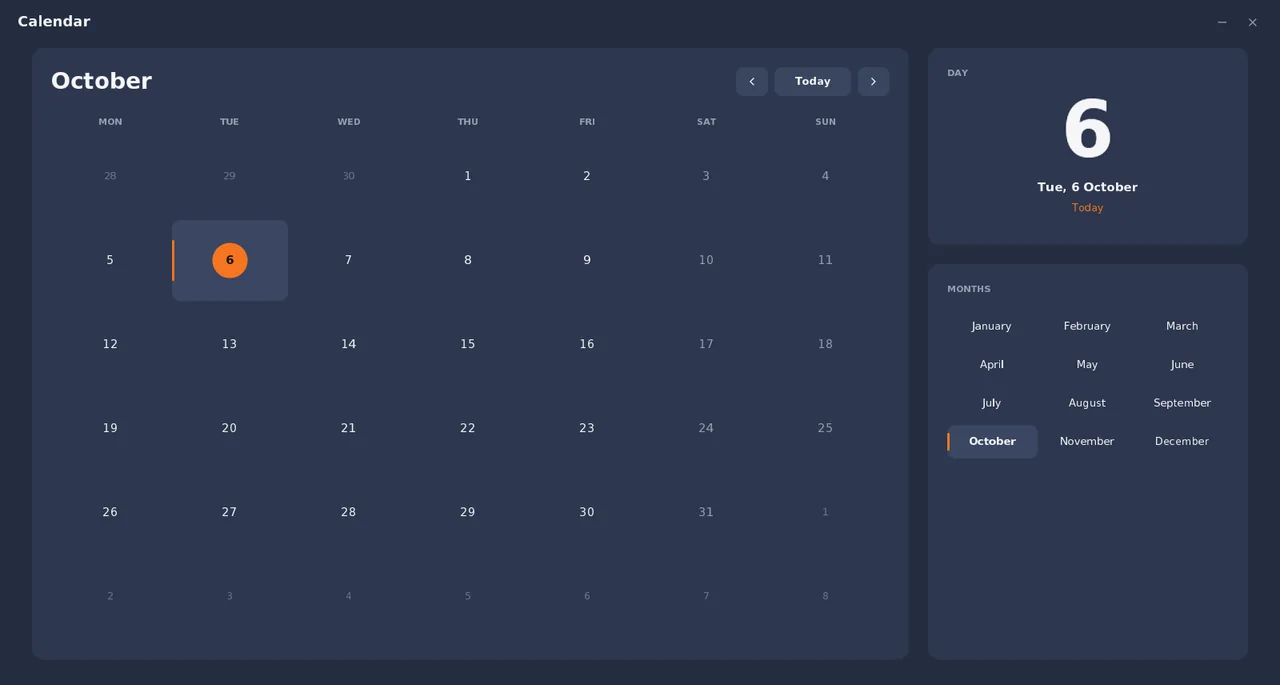
Task: Select the highlighted October month entry
Action: click(x=992, y=442)
